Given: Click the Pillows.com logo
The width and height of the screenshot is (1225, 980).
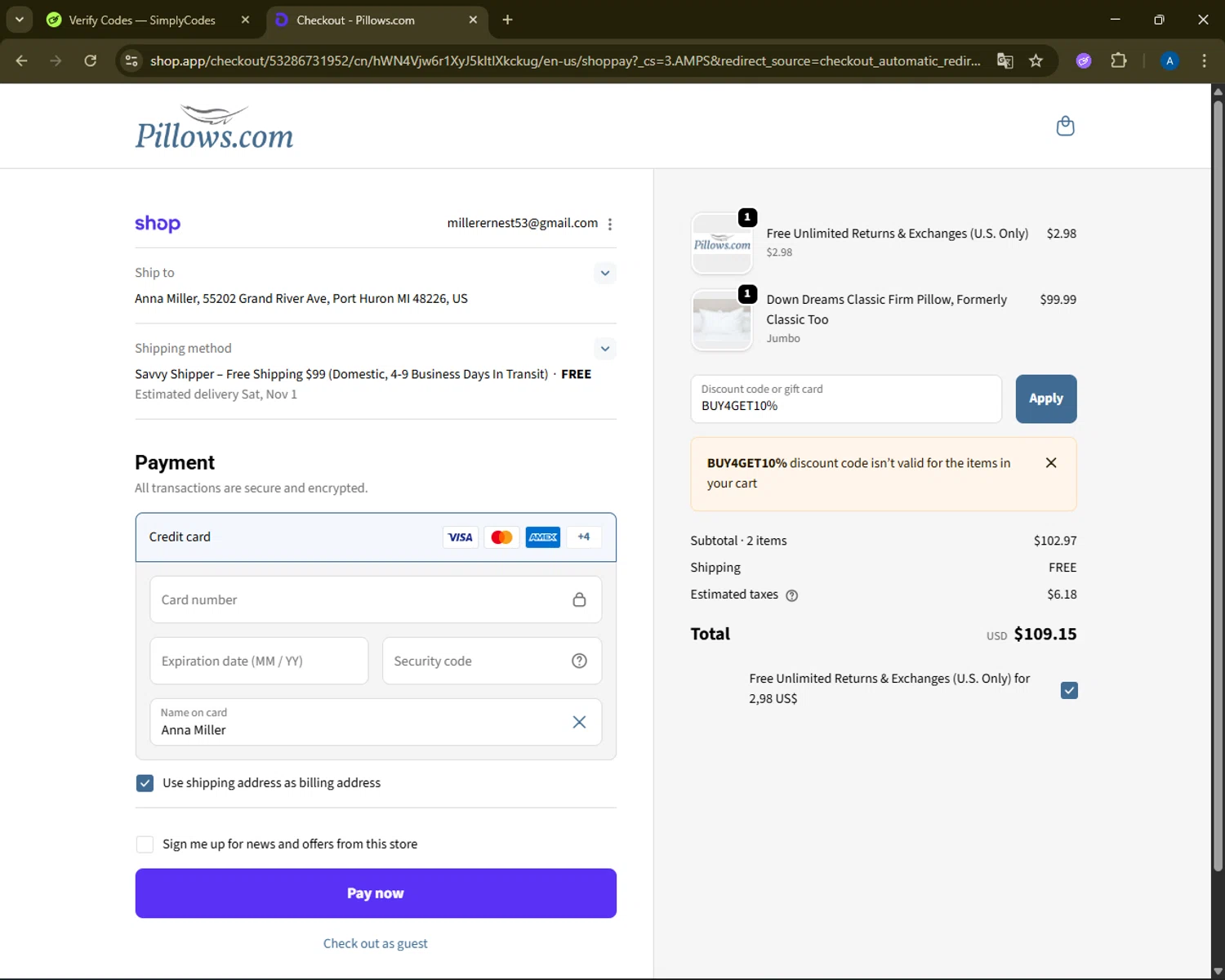Looking at the screenshot, I should pyautogui.click(x=214, y=127).
